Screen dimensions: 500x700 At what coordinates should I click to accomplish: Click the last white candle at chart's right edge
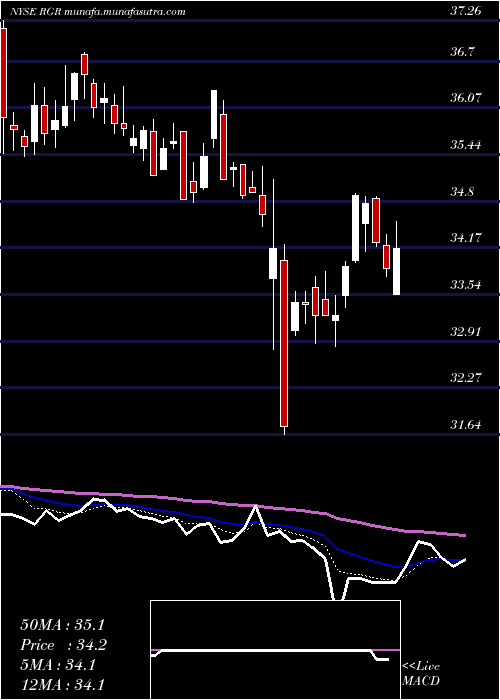[396, 271]
